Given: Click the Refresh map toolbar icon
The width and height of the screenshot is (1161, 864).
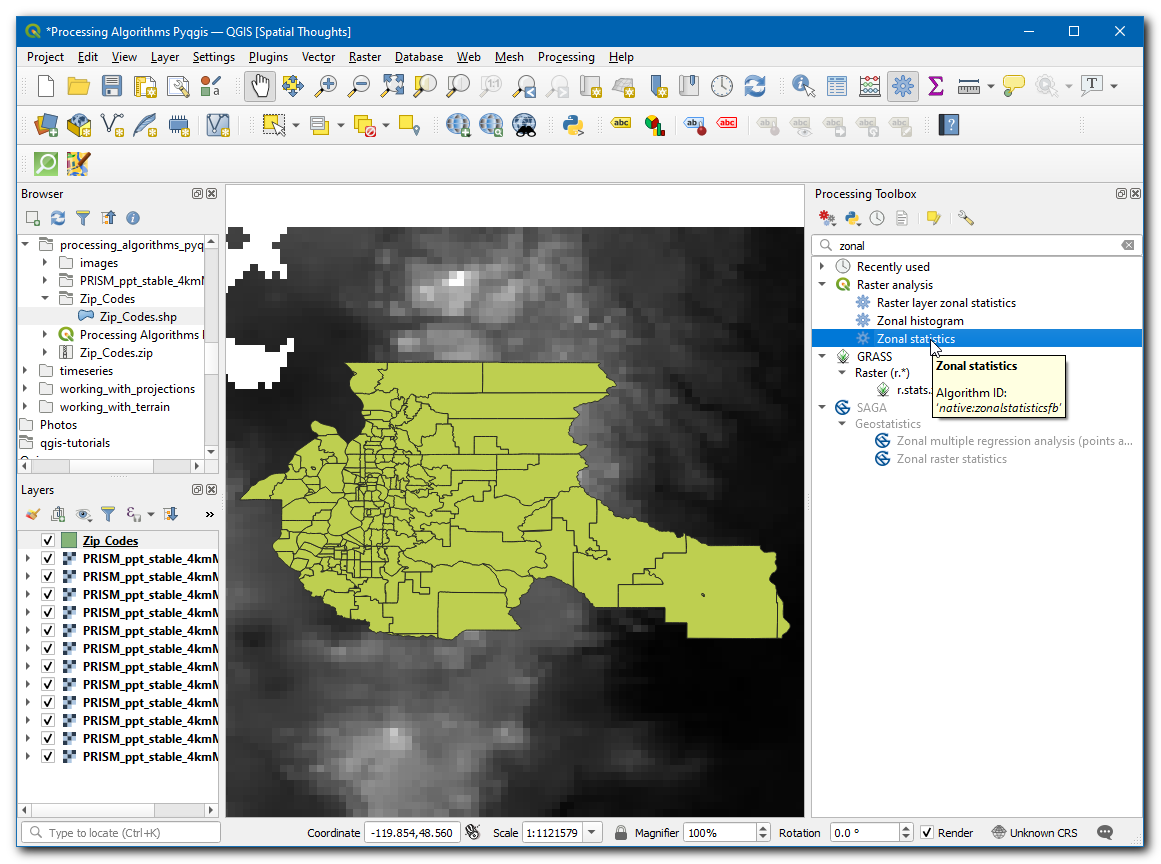Looking at the screenshot, I should [755, 86].
